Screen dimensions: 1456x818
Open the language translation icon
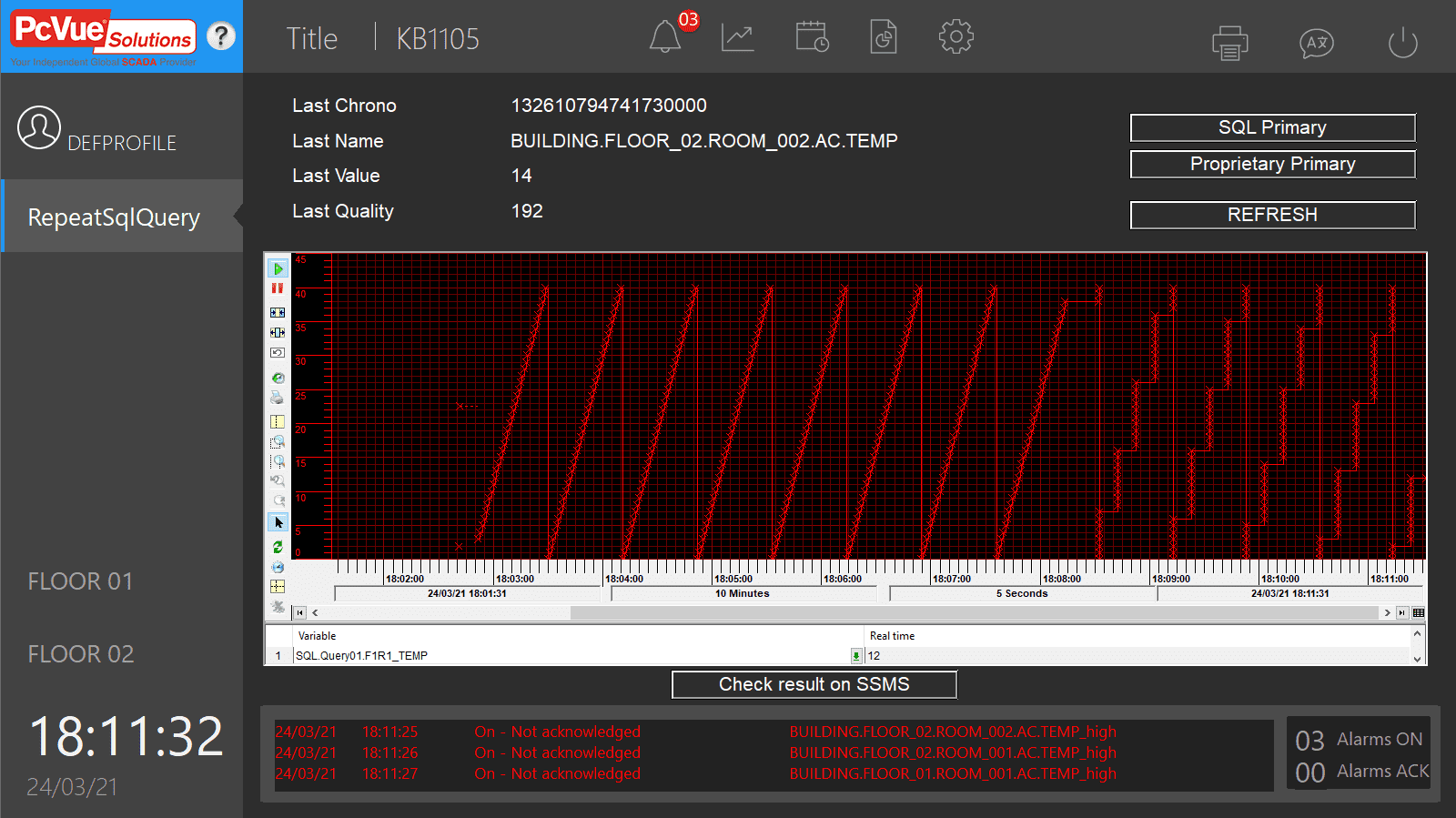[x=1316, y=43]
